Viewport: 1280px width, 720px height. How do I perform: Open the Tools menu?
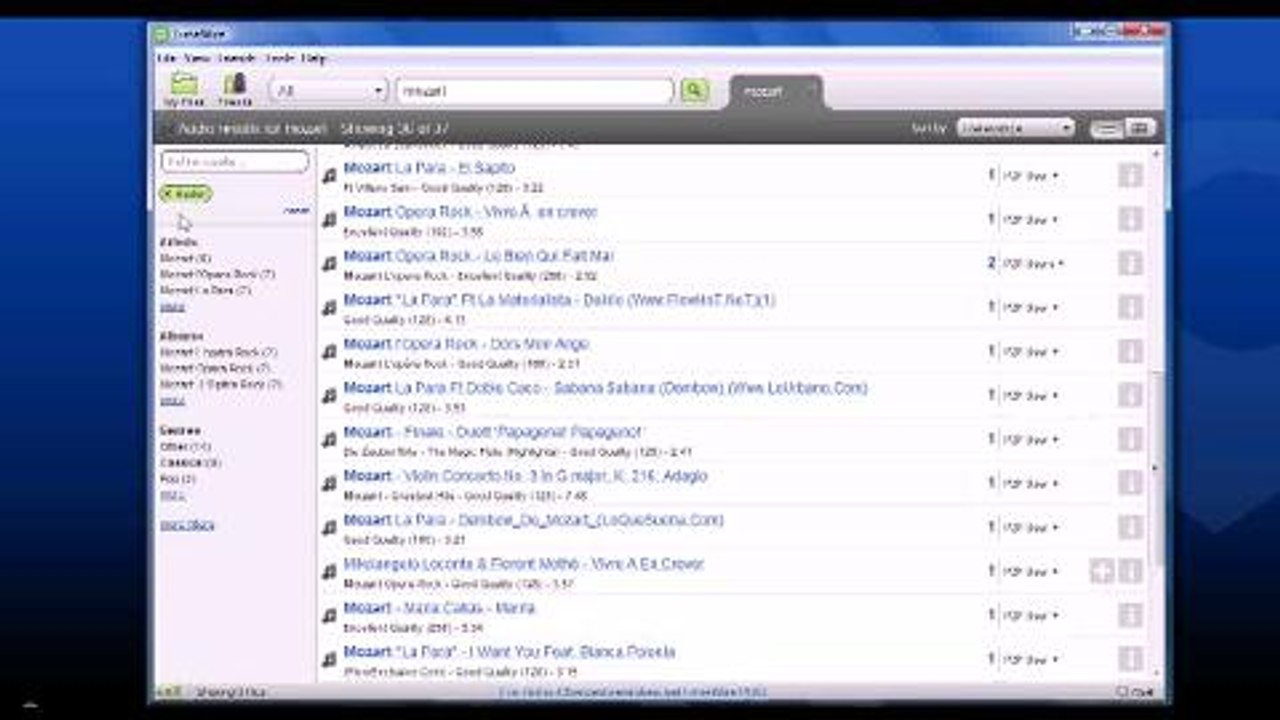(279, 59)
